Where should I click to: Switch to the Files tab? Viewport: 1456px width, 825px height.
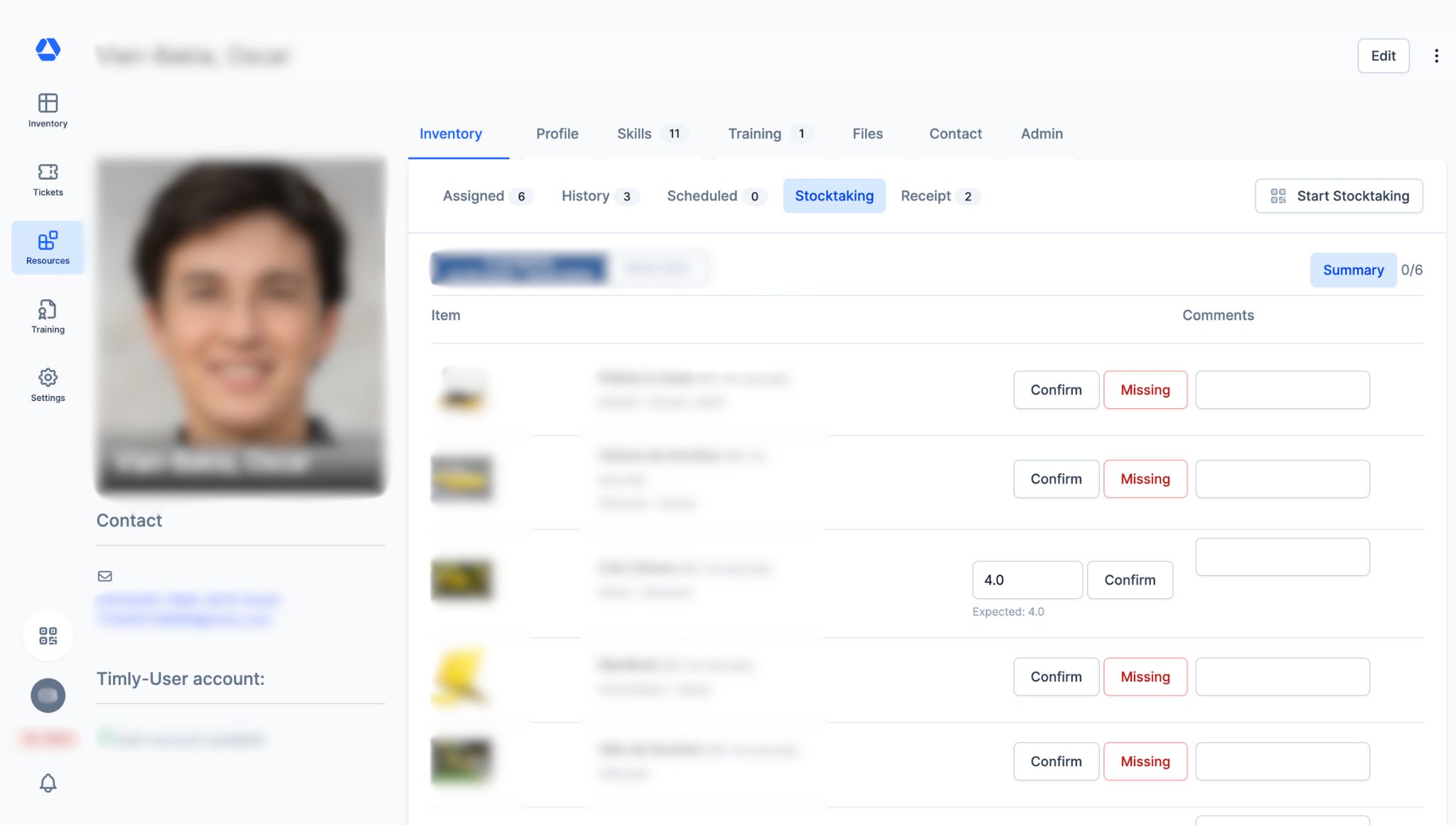click(867, 134)
